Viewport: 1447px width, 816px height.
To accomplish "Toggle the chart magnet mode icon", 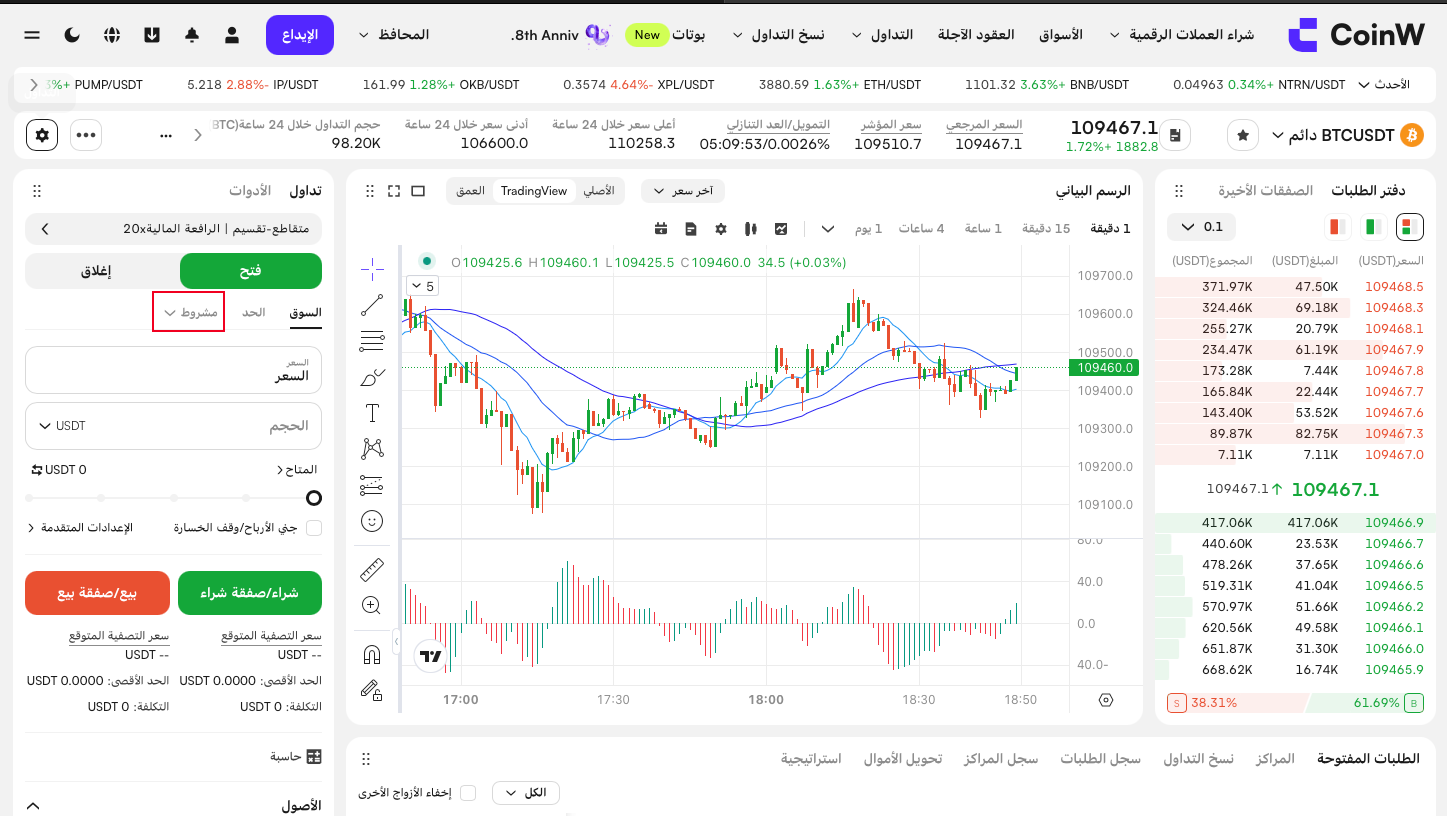I will (x=372, y=655).
